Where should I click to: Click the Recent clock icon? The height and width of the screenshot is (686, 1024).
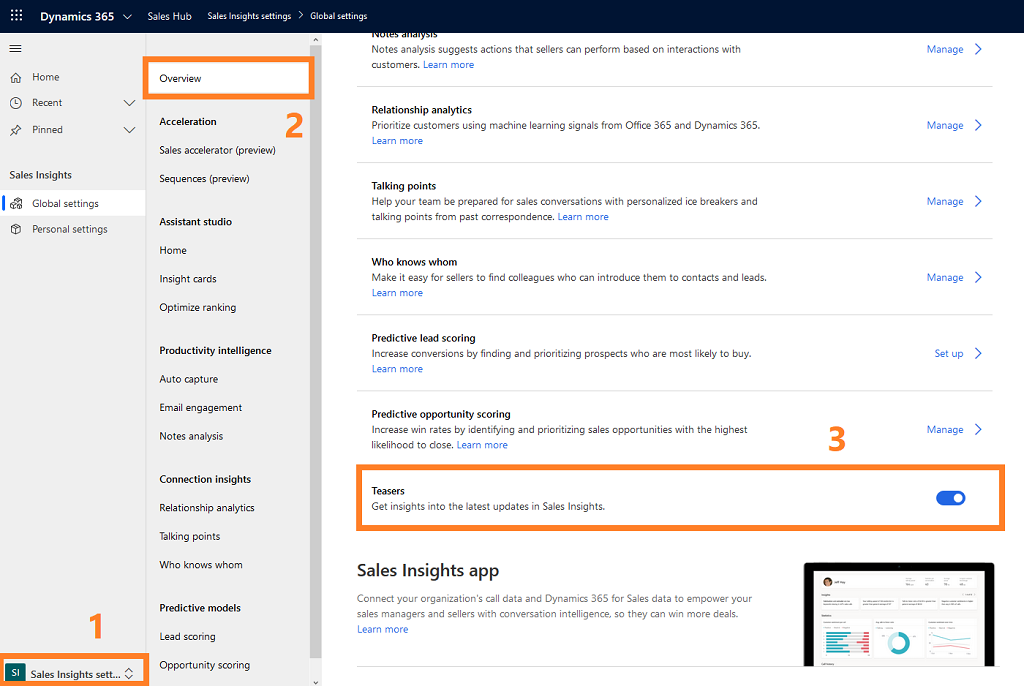(14, 102)
